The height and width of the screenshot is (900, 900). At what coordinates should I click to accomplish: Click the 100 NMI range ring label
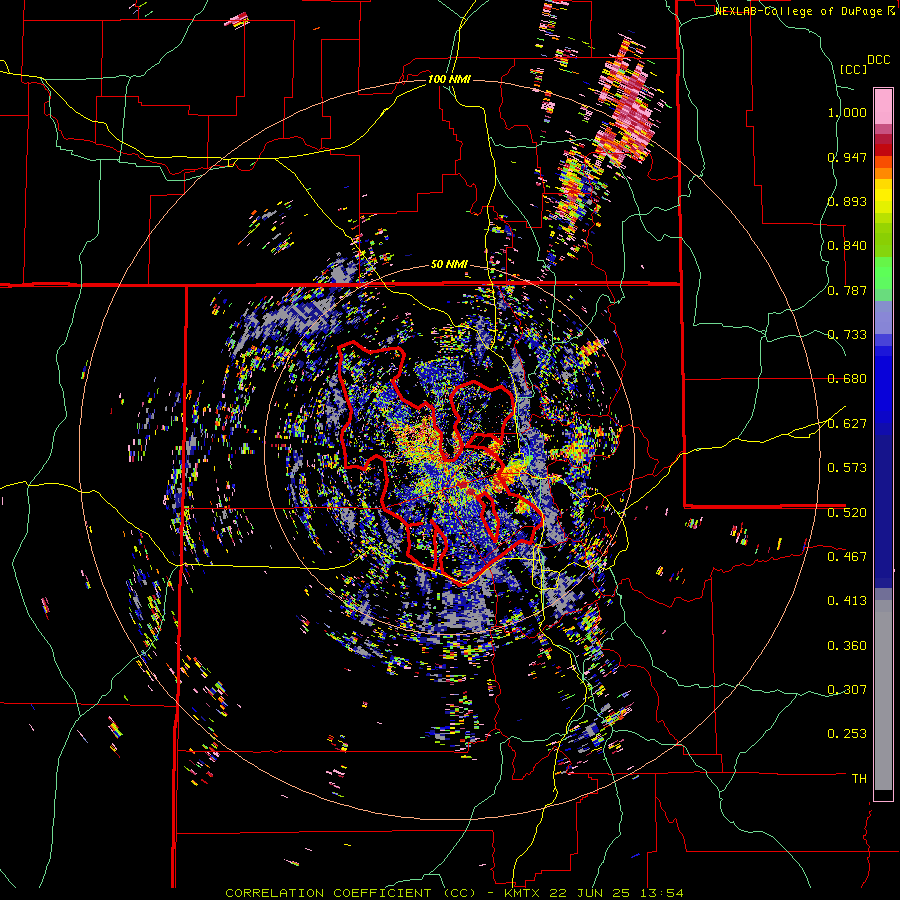click(449, 79)
